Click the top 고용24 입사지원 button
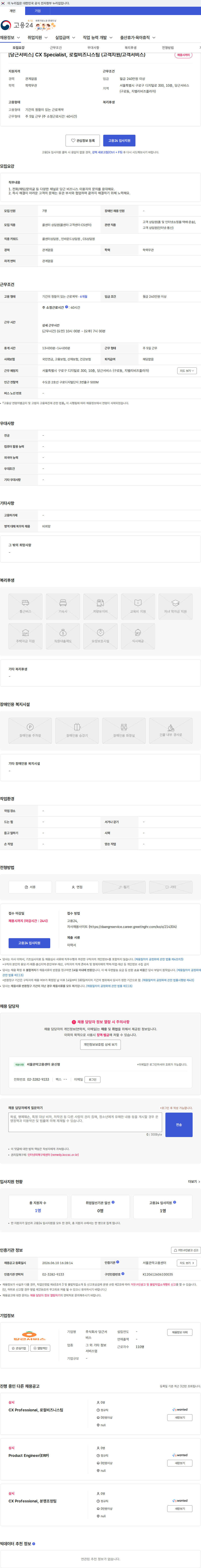 [119, 141]
